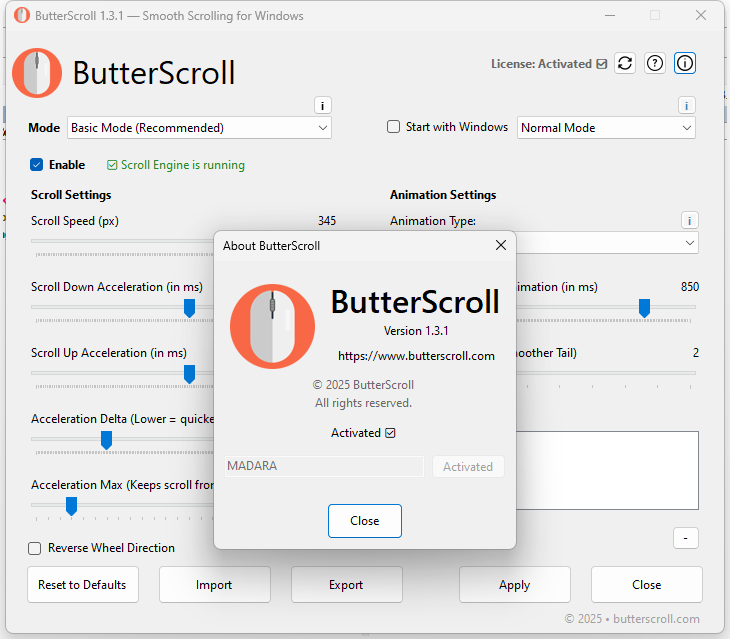Click the Apply button
This screenshot has height=639, width=730.
[x=514, y=585]
